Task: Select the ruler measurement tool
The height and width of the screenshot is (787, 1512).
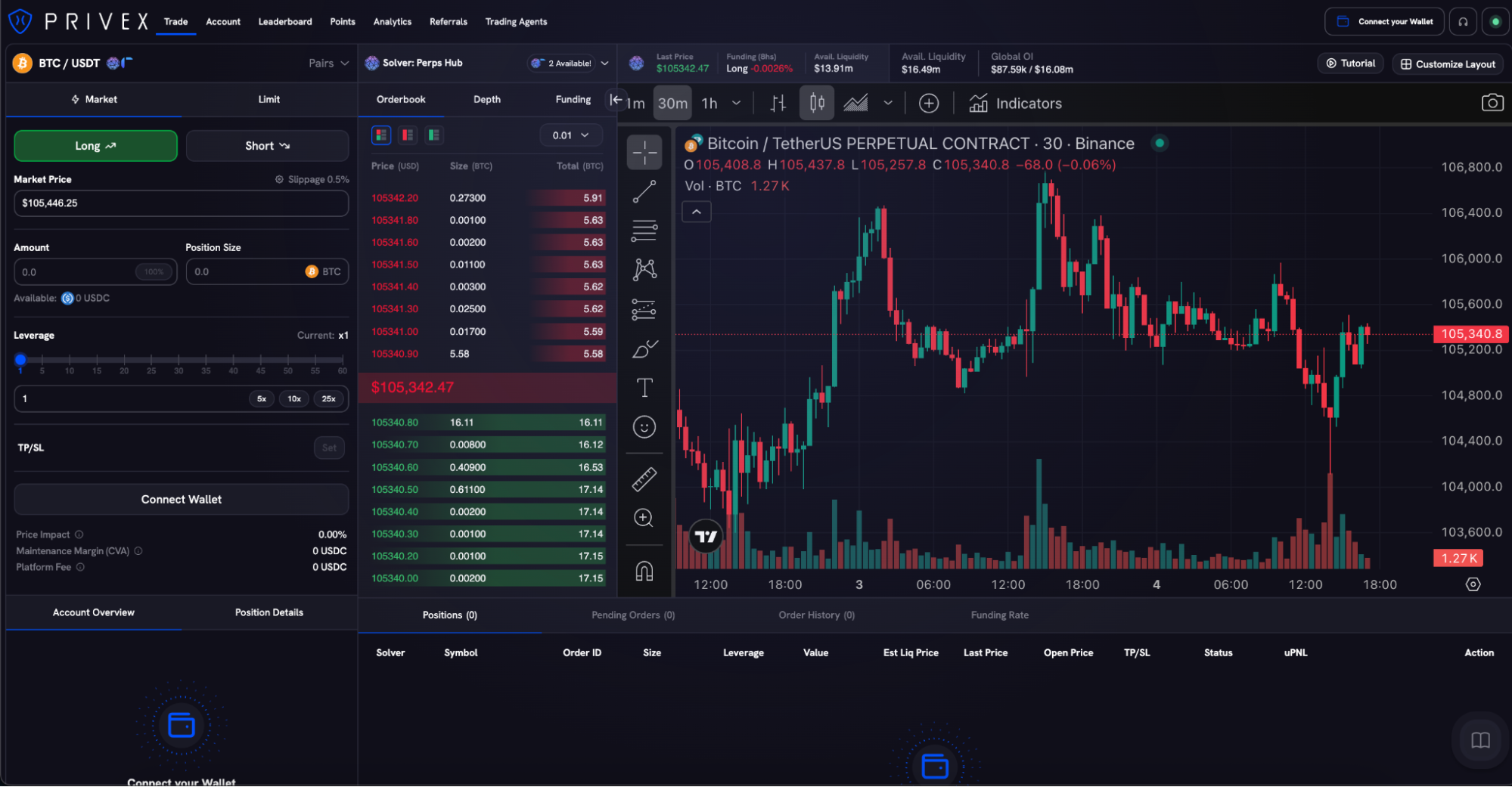Action: pyautogui.click(x=644, y=478)
